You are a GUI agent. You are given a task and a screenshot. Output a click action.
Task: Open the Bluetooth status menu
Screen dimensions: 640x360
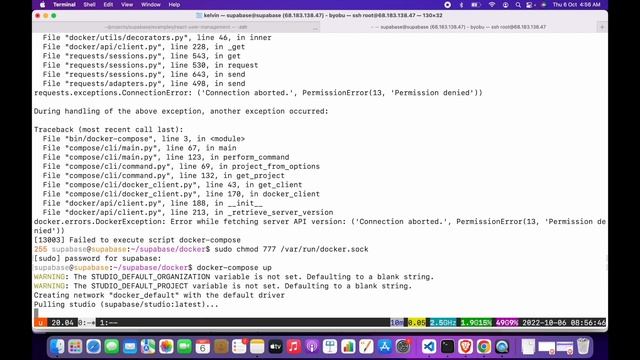(461, 5)
